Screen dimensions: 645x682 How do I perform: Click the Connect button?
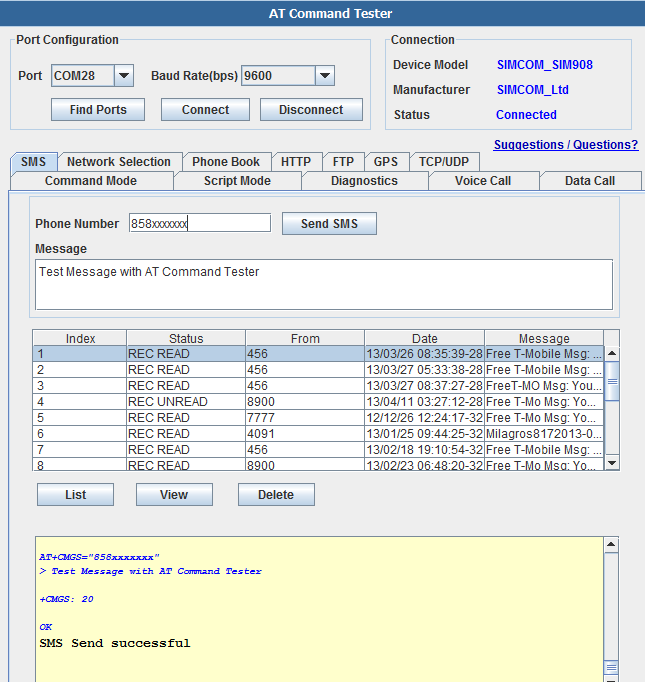pyautogui.click(x=205, y=110)
